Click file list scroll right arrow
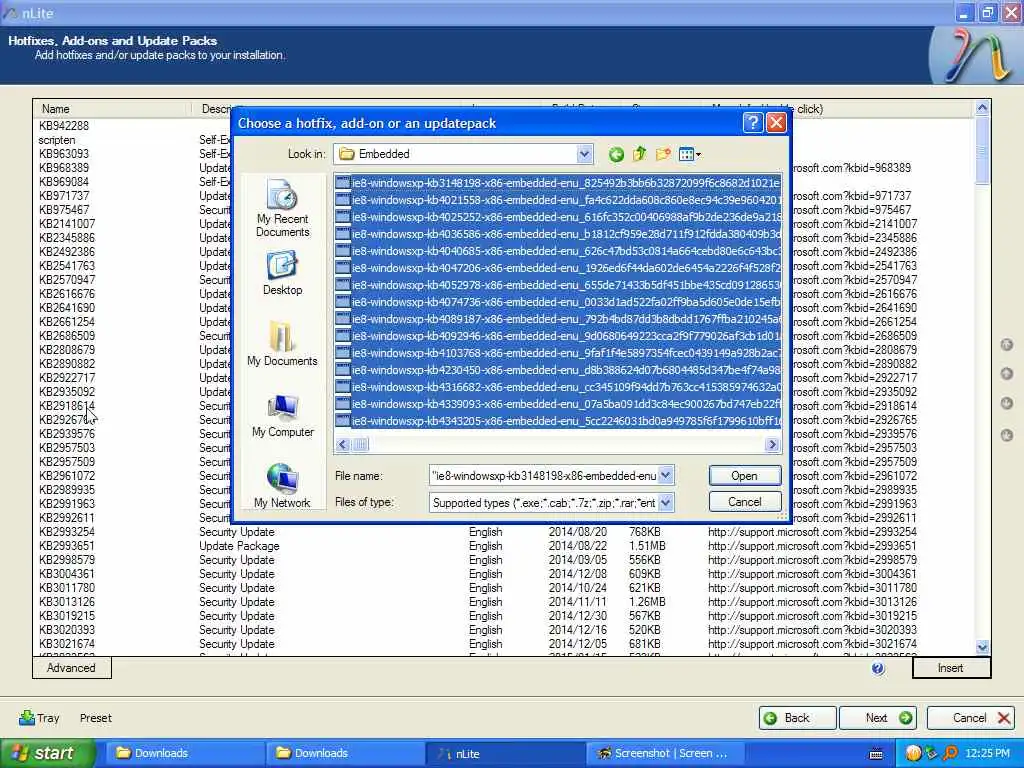 [x=772, y=445]
